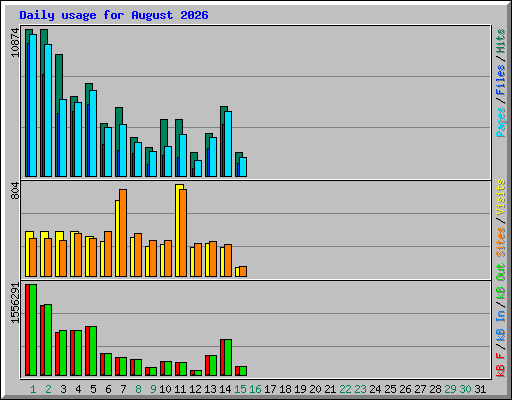Click day 1 on the x-axis
This screenshot has width=512, height=400.
pos(33,389)
